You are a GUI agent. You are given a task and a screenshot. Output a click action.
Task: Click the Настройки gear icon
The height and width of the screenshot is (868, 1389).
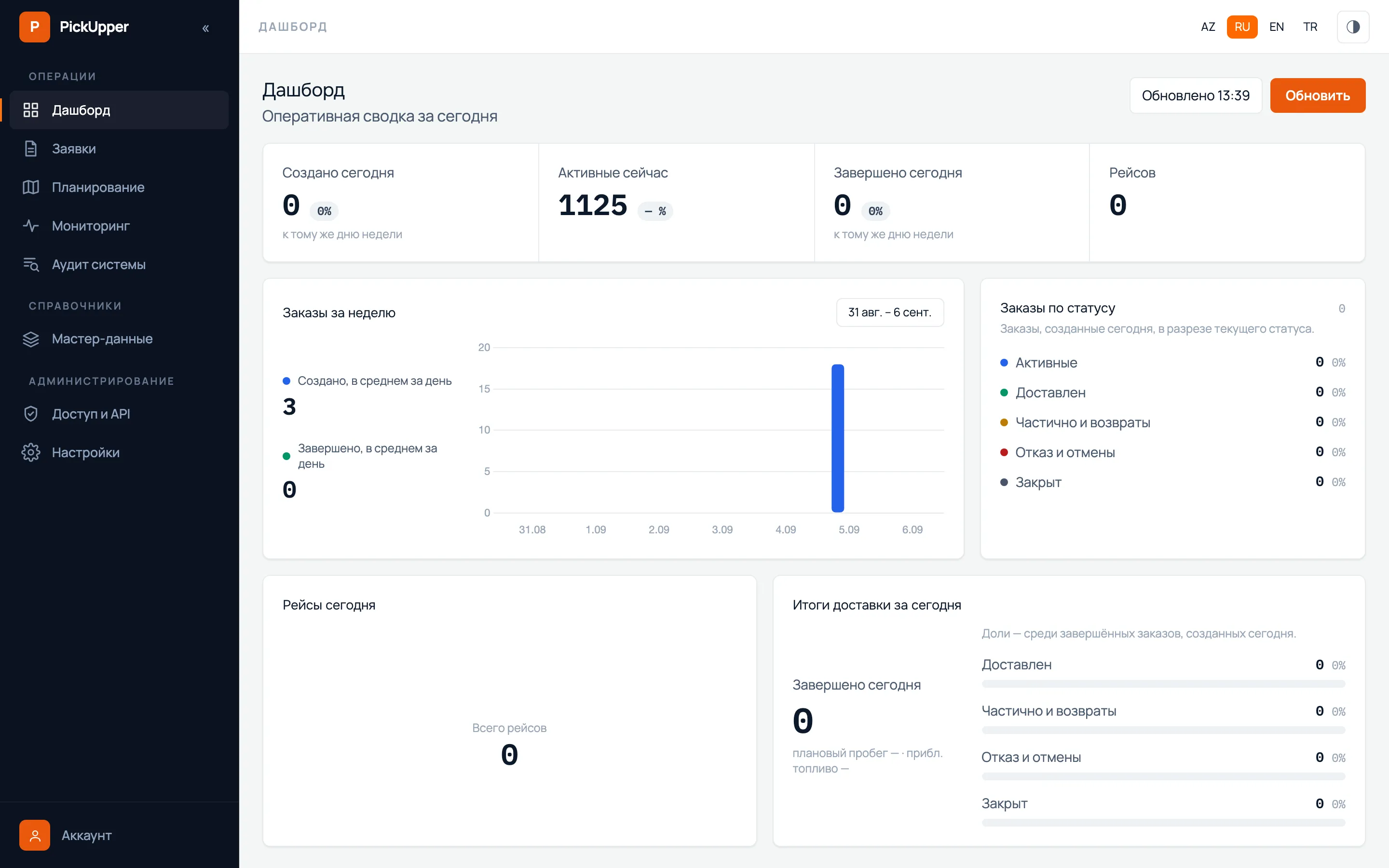[x=30, y=452]
